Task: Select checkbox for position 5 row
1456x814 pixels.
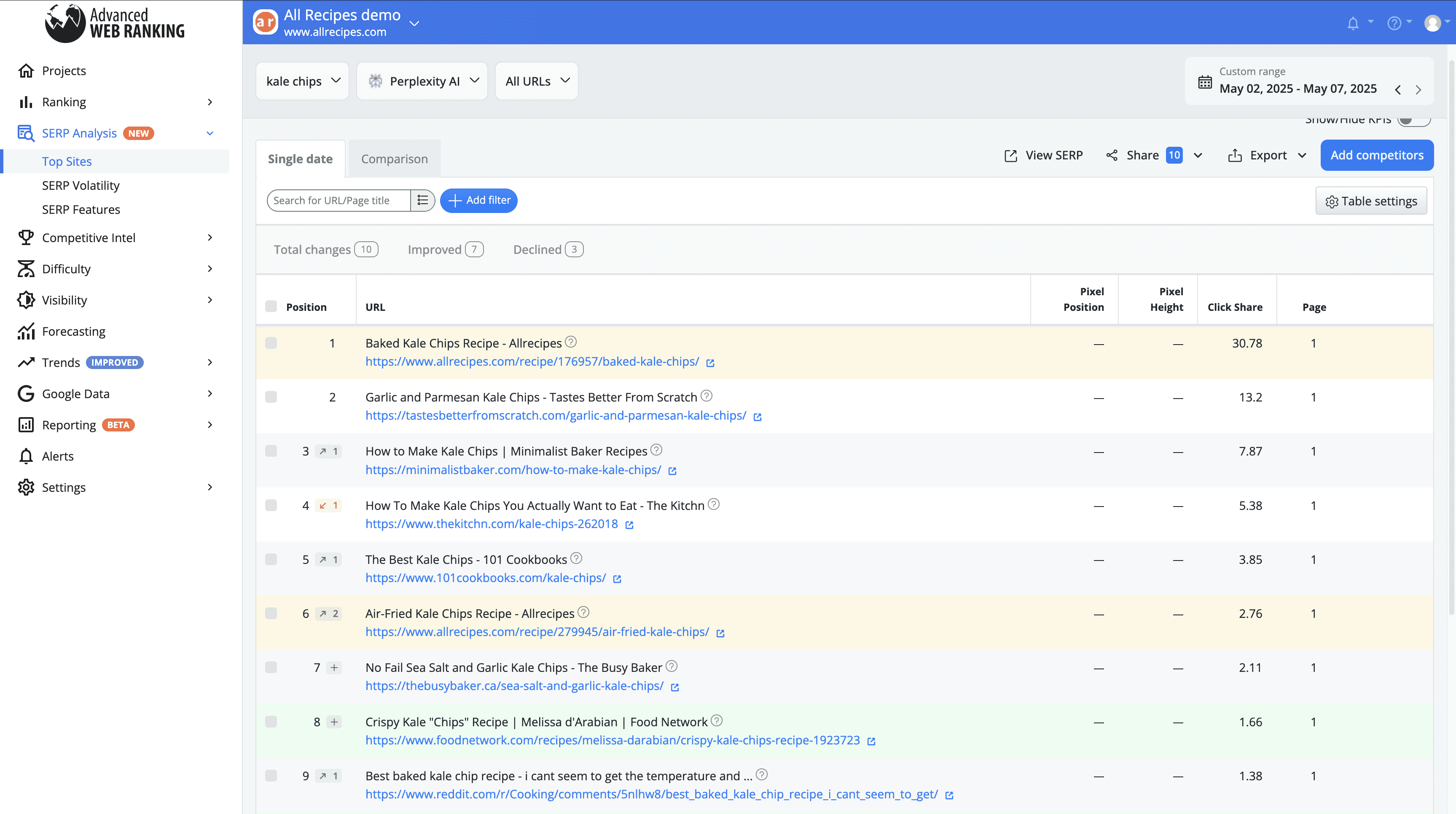Action: [271, 559]
